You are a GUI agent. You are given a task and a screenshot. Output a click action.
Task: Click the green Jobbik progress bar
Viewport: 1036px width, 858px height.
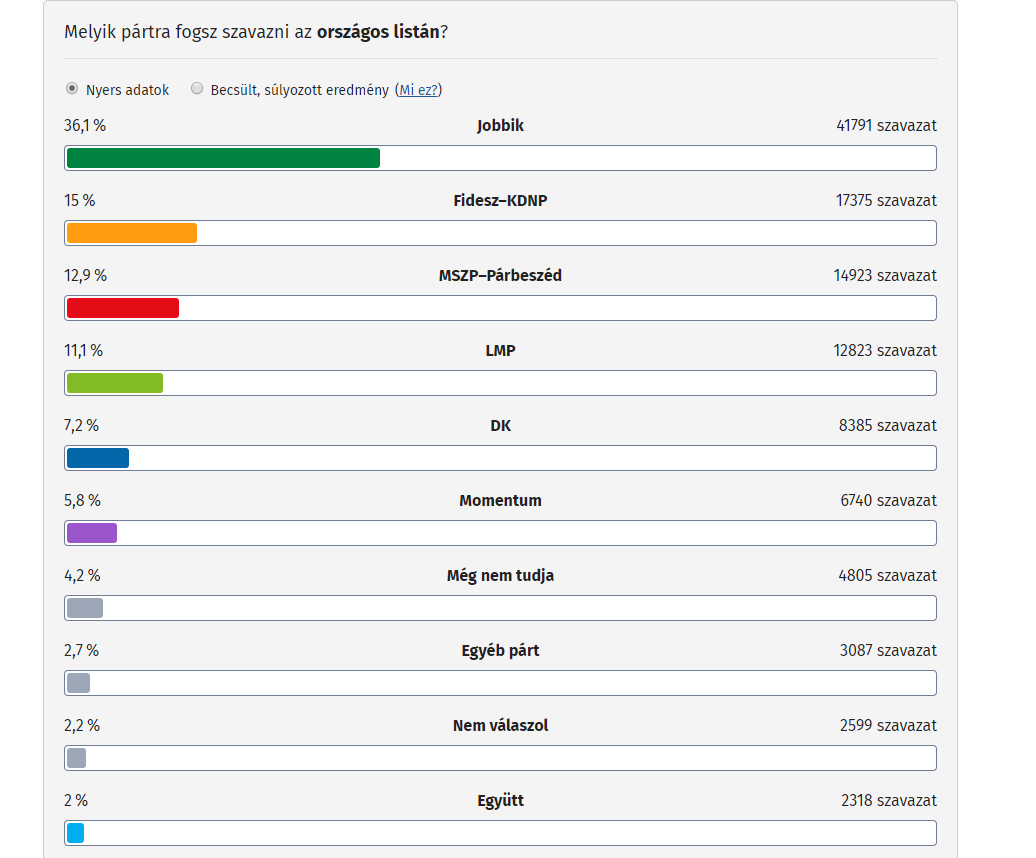click(x=223, y=159)
